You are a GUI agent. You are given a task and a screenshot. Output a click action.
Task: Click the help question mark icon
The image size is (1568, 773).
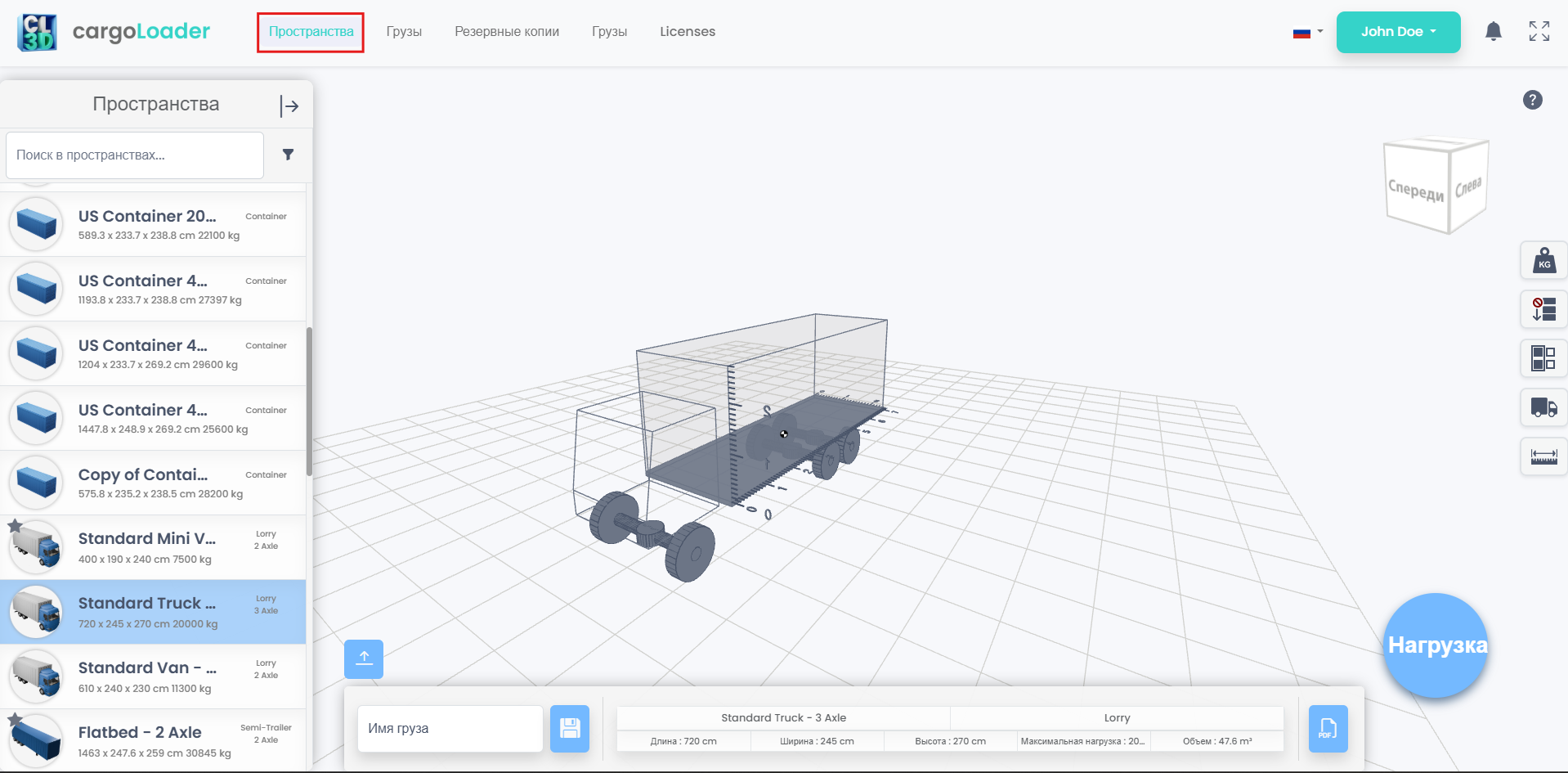click(1532, 100)
